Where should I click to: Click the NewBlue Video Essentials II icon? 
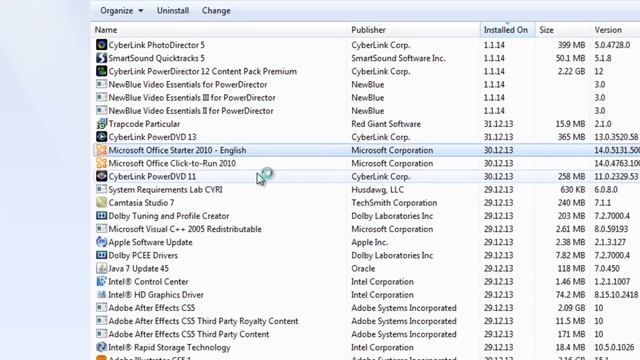(x=101, y=111)
